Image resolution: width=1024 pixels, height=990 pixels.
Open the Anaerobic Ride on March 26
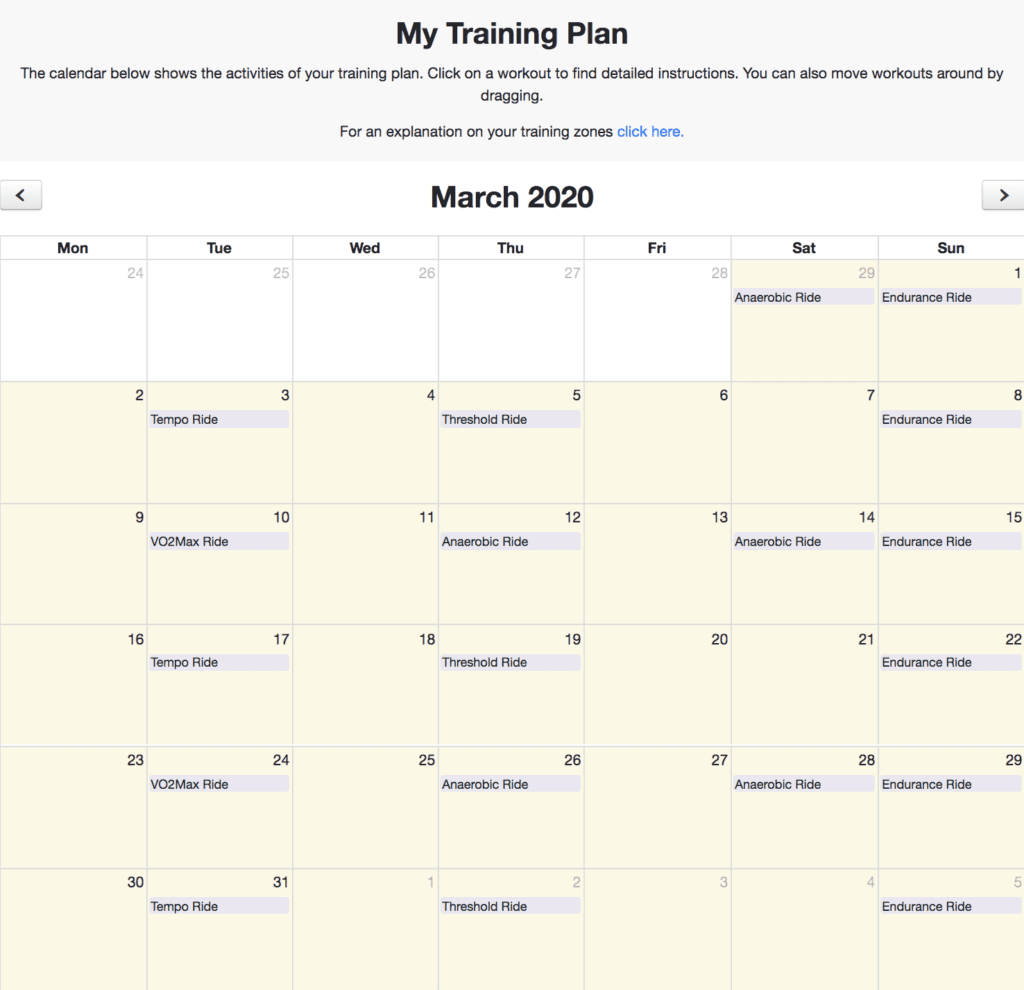point(510,784)
